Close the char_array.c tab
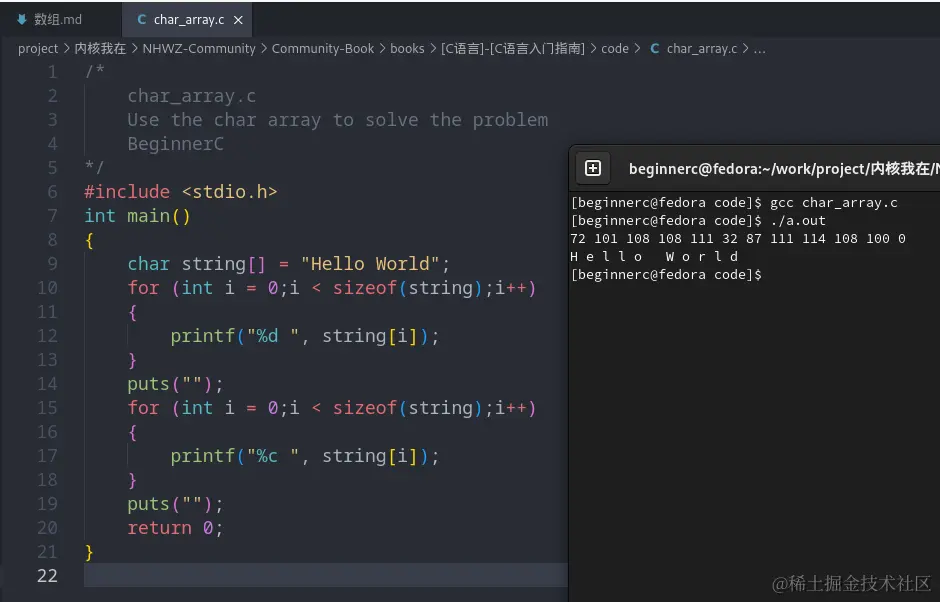The width and height of the screenshot is (940, 602). click(238, 20)
